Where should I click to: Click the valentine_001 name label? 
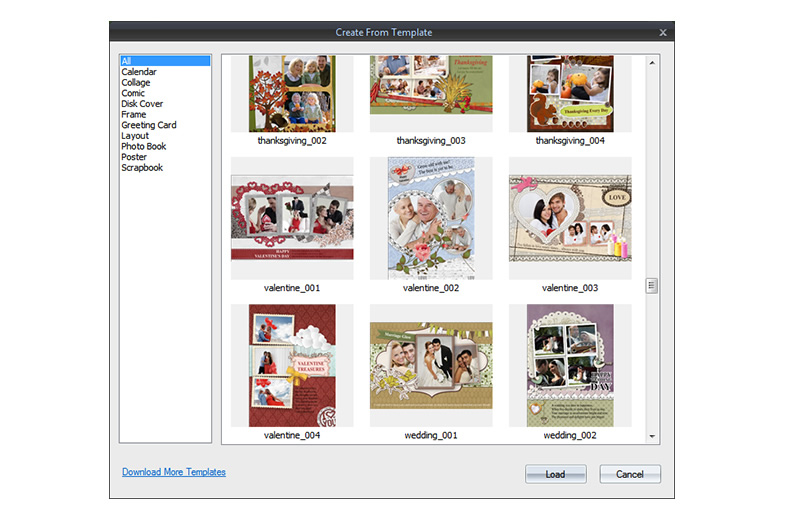pos(292,288)
